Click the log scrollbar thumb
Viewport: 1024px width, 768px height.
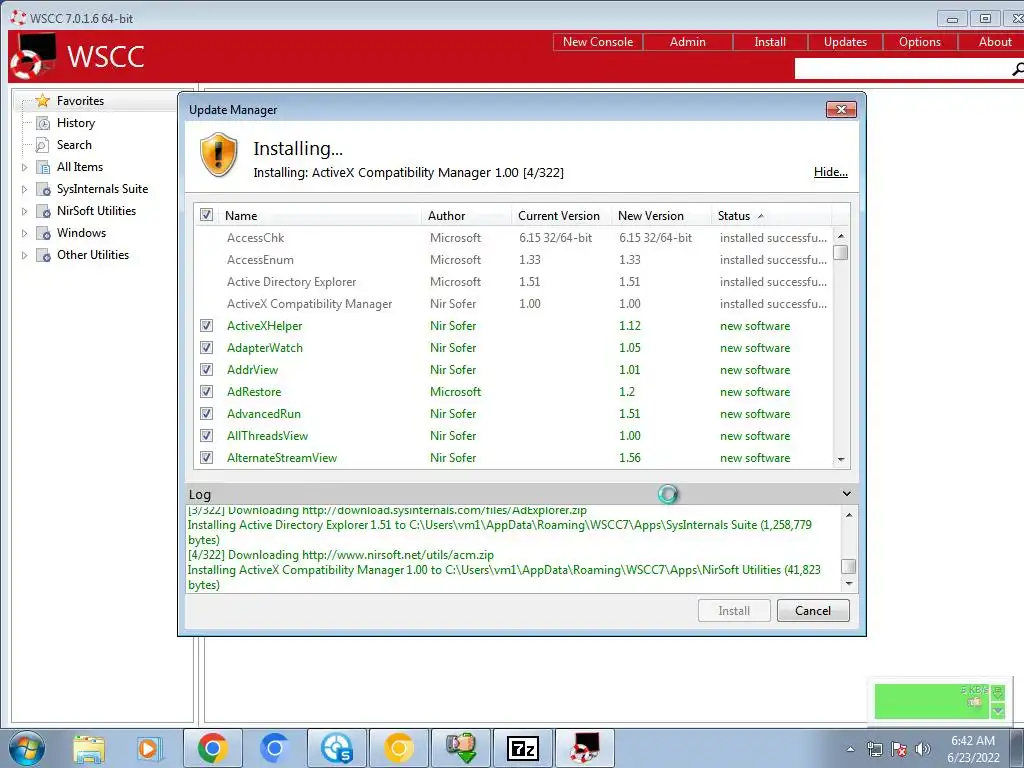pos(848,566)
